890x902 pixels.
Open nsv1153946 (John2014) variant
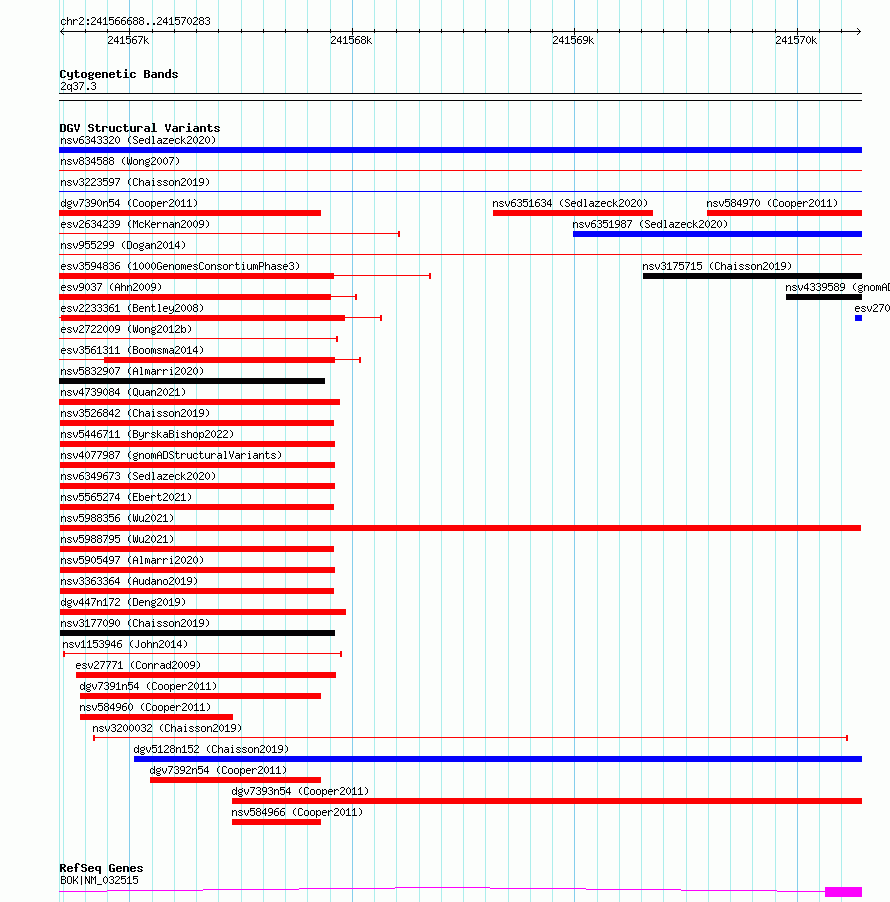point(125,644)
